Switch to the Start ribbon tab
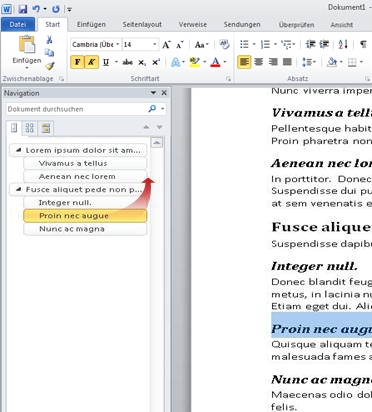 point(52,24)
